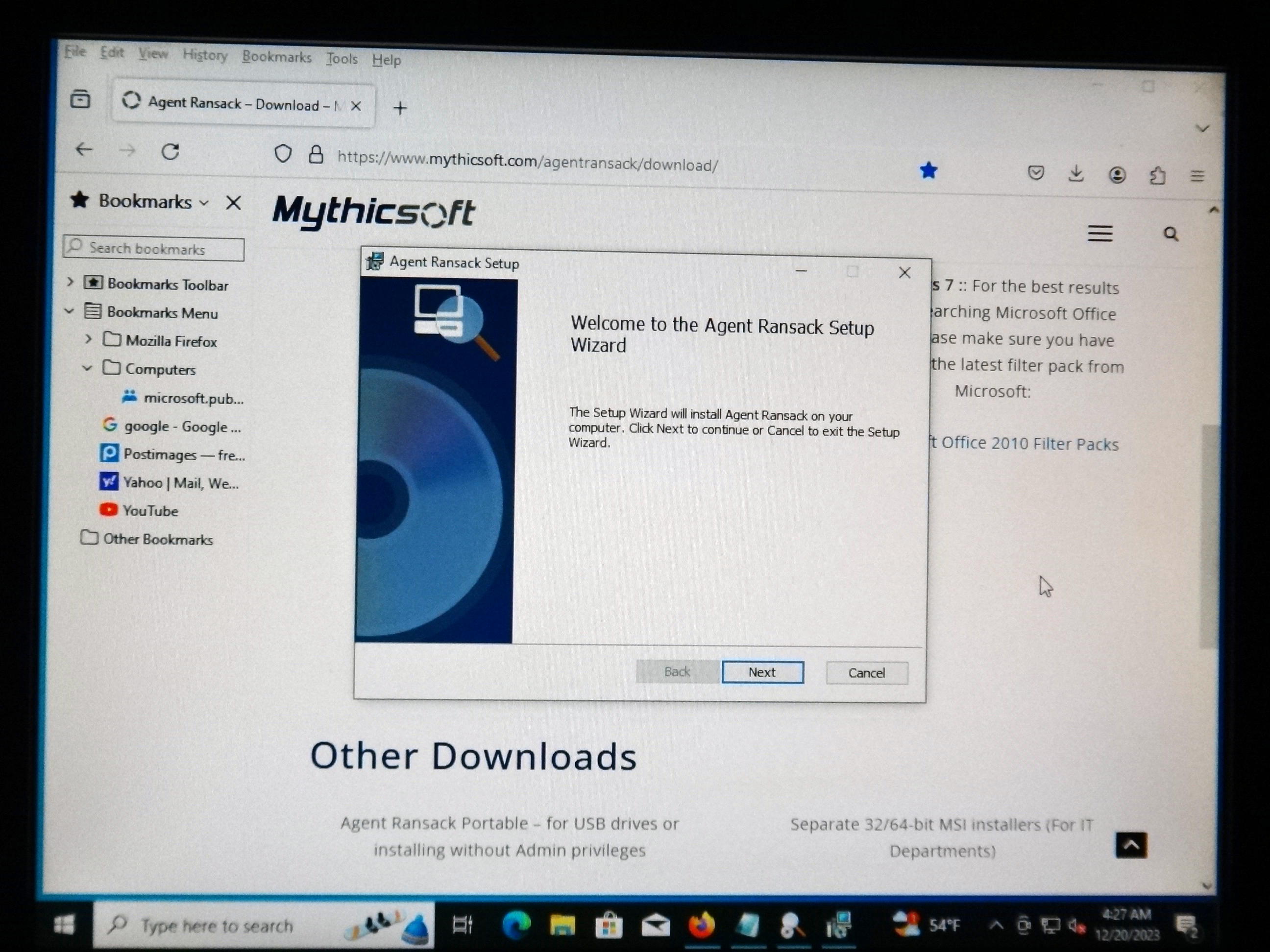Open the Firefox account icon
The width and height of the screenshot is (1270, 952).
click(x=1117, y=174)
